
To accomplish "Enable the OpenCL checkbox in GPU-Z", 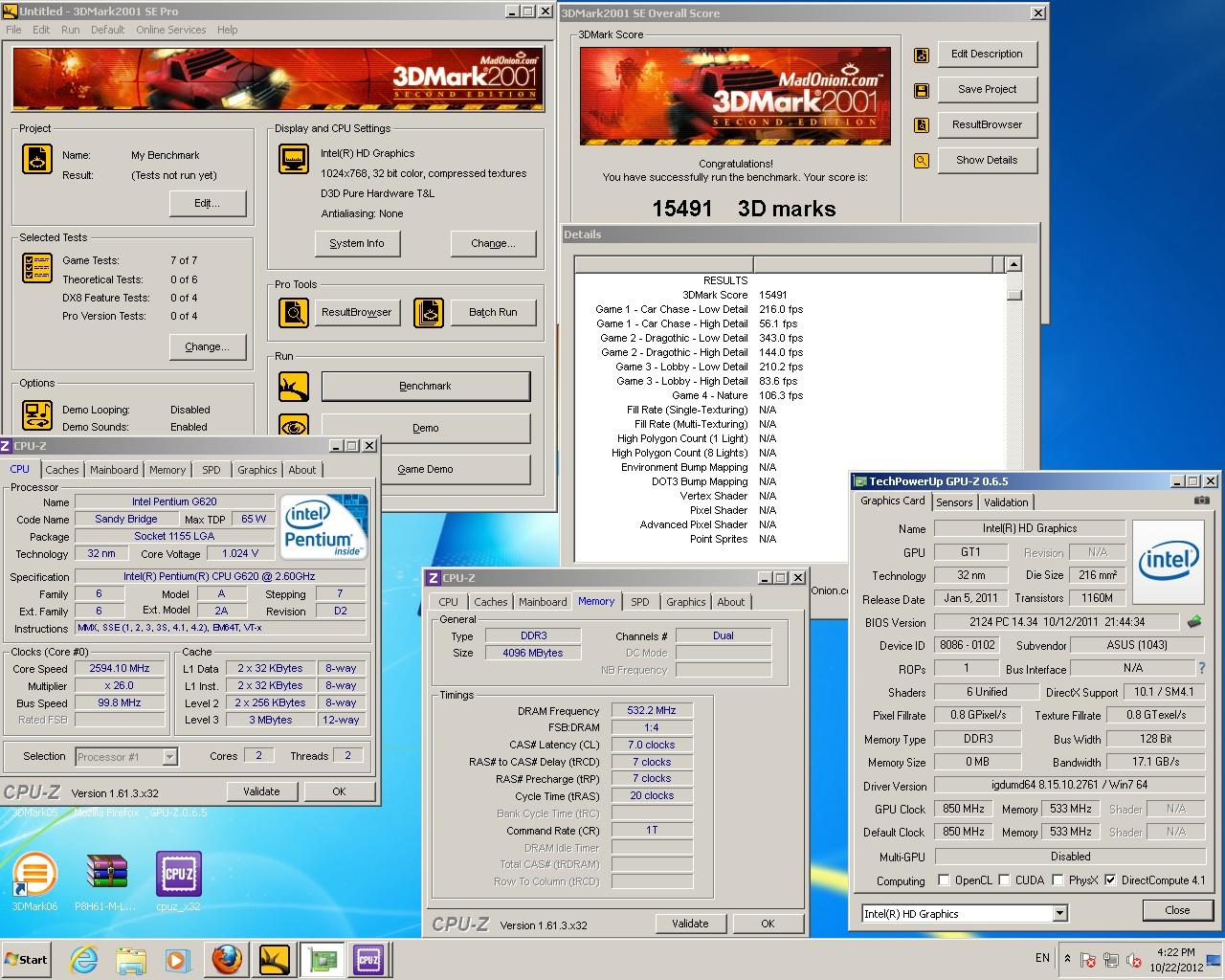I will click(945, 880).
